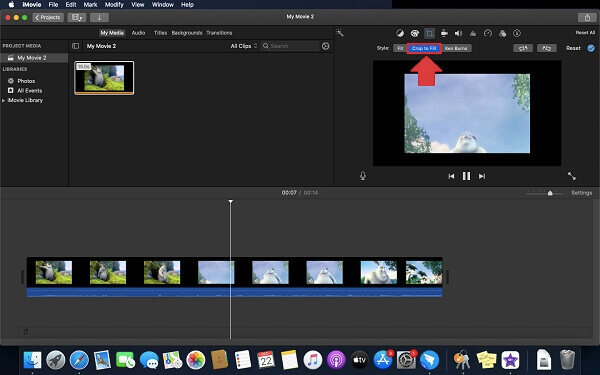
Task: Go back to Projects
Action: click(48, 17)
